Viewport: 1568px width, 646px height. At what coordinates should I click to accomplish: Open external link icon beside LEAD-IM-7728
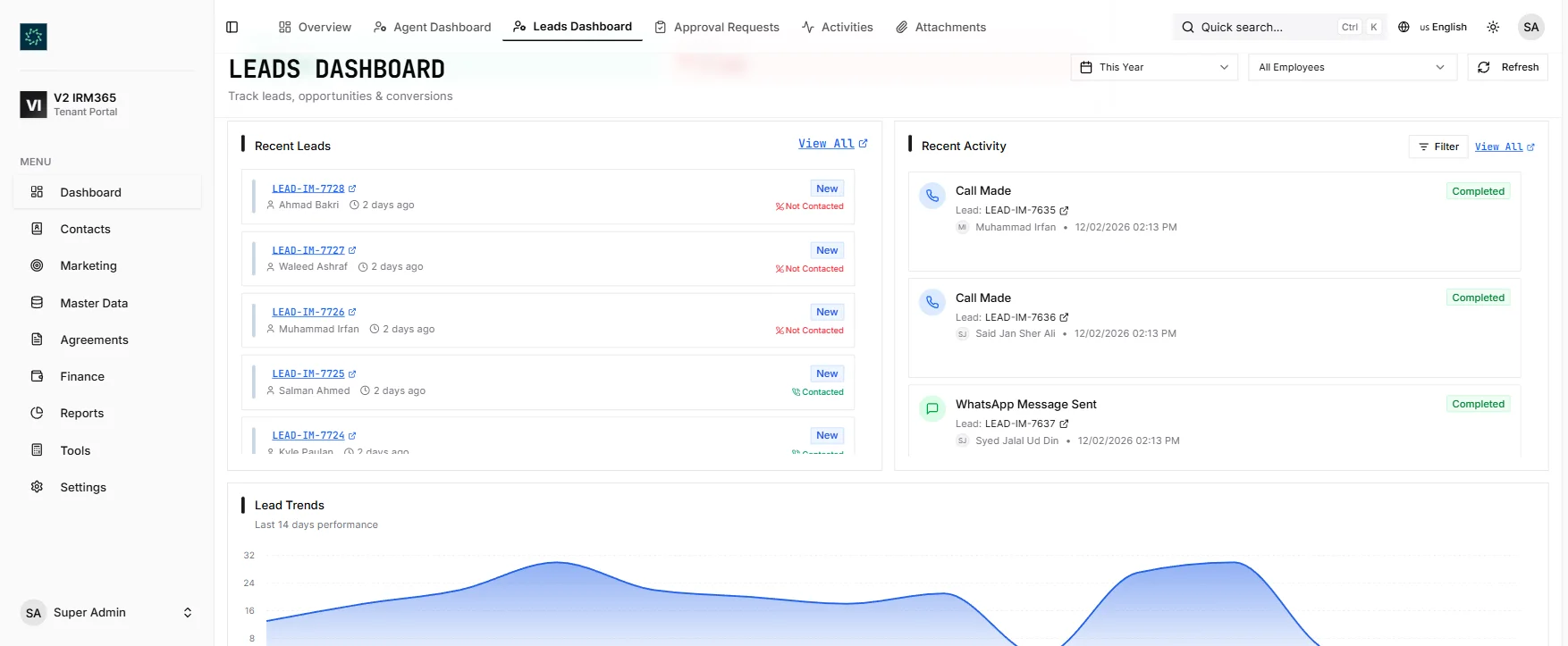[x=352, y=189]
